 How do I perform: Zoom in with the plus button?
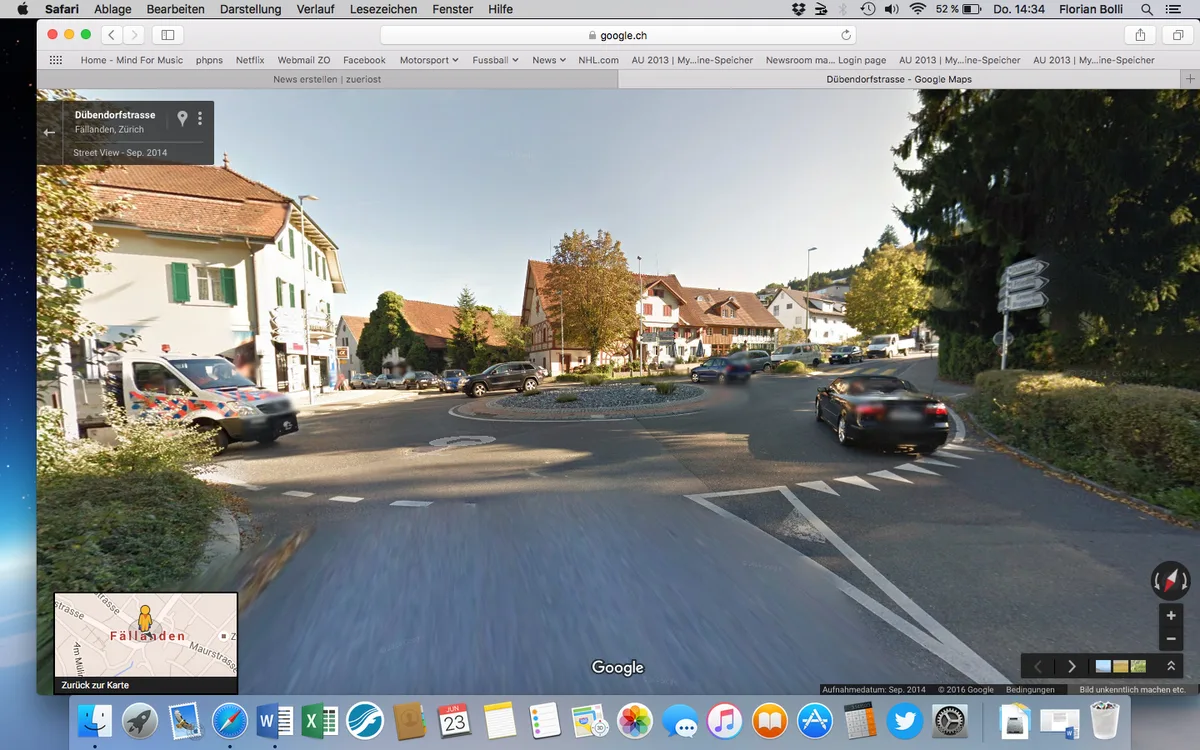(x=1171, y=616)
